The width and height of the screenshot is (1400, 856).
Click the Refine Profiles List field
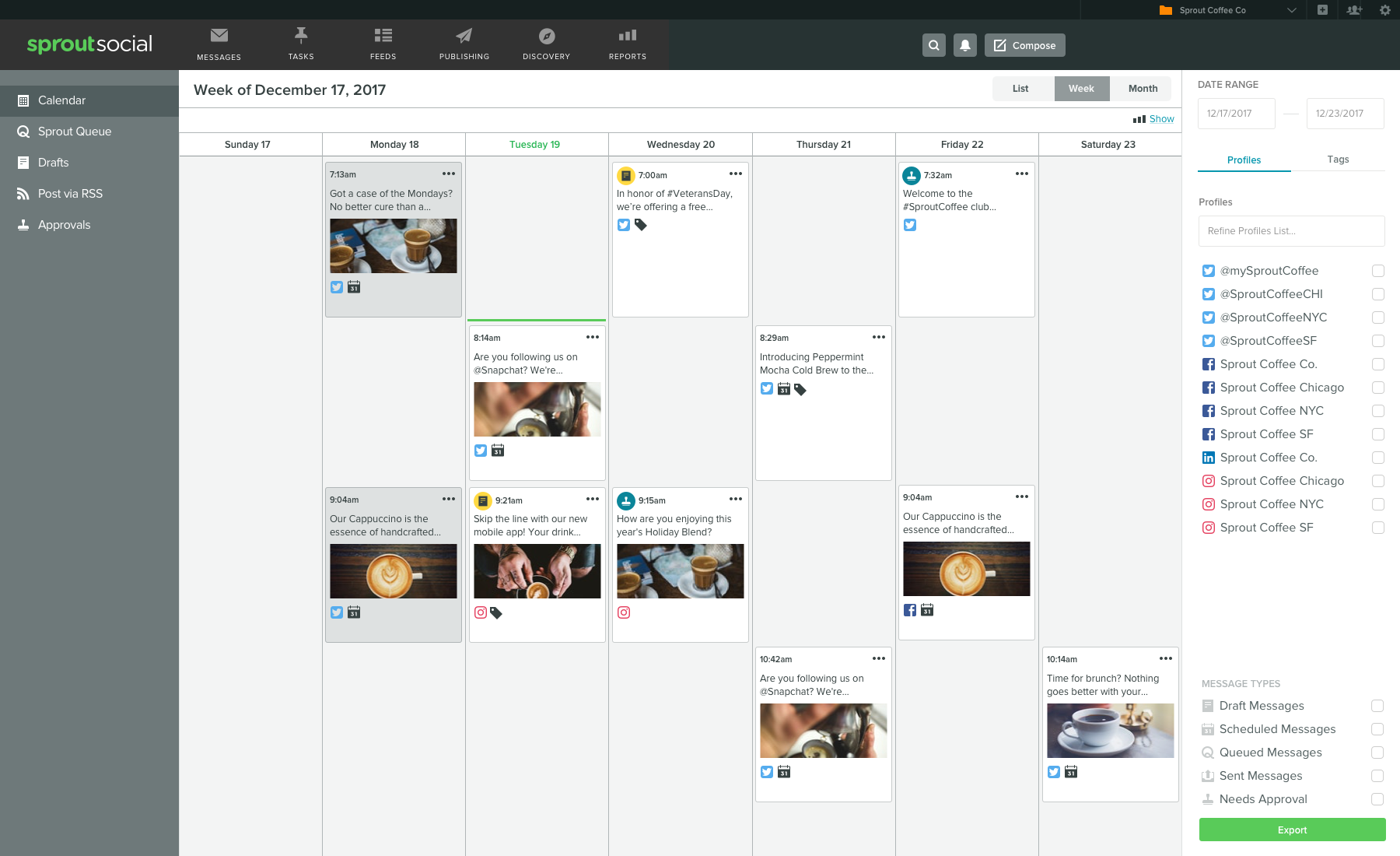click(1291, 231)
